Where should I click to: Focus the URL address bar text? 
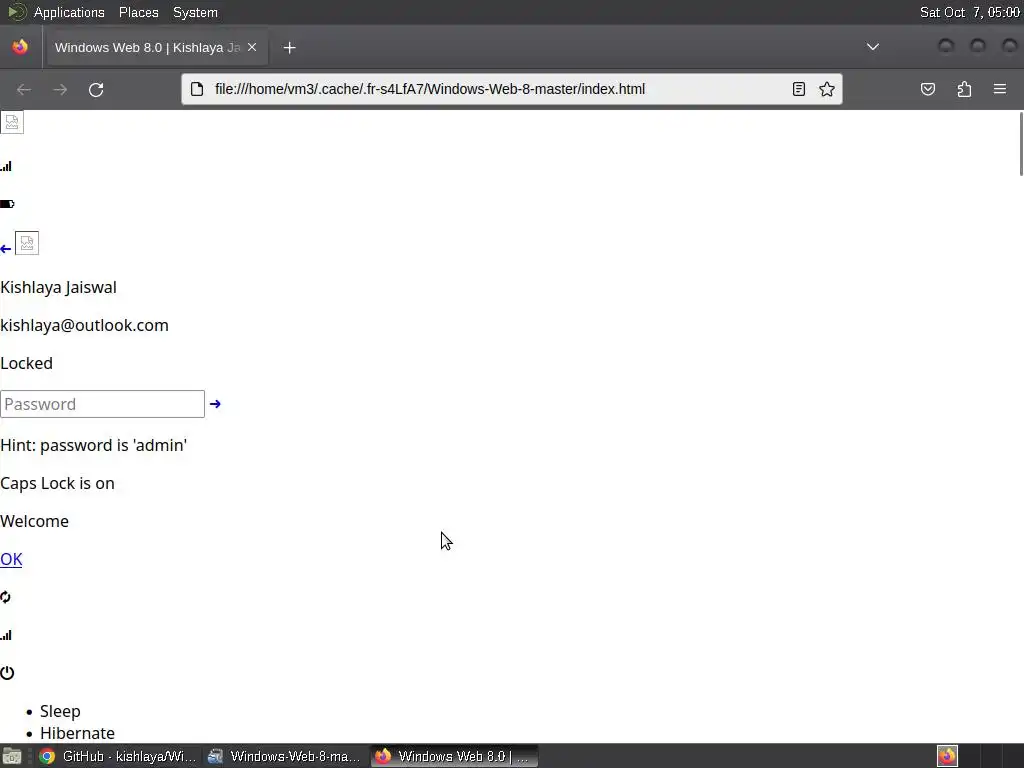click(430, 89)
